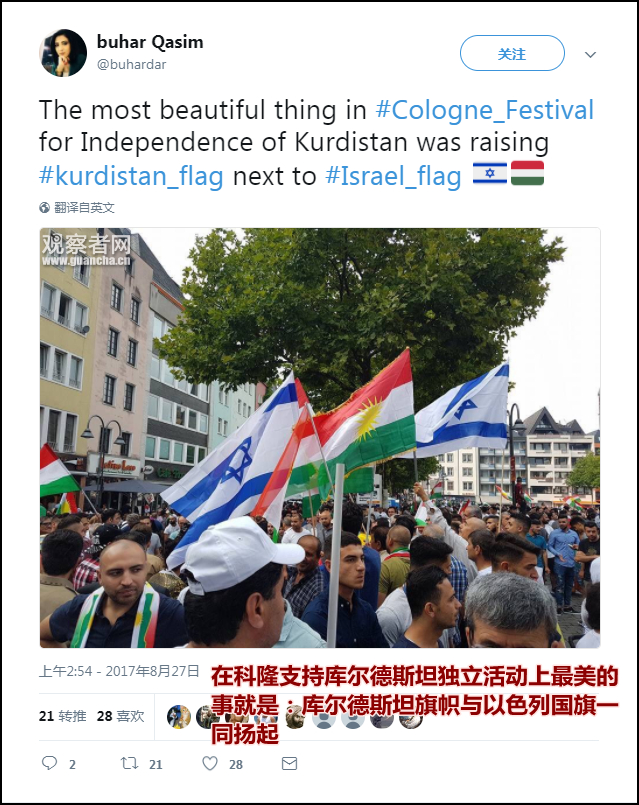Screen dimensions: 639x805
Task: Click 翻译自英文 translation label
Action: coord(84,207)
